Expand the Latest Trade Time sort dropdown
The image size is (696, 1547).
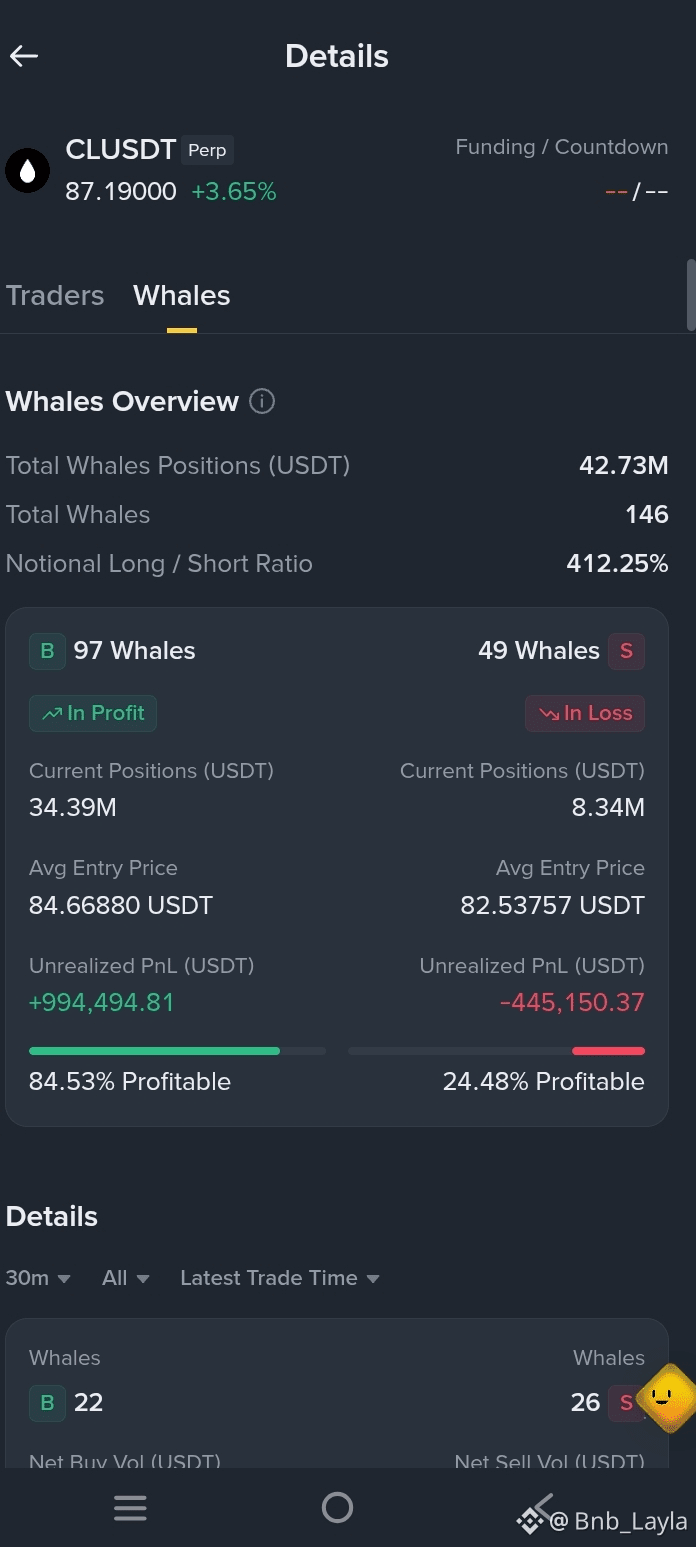click(280, 1278)
